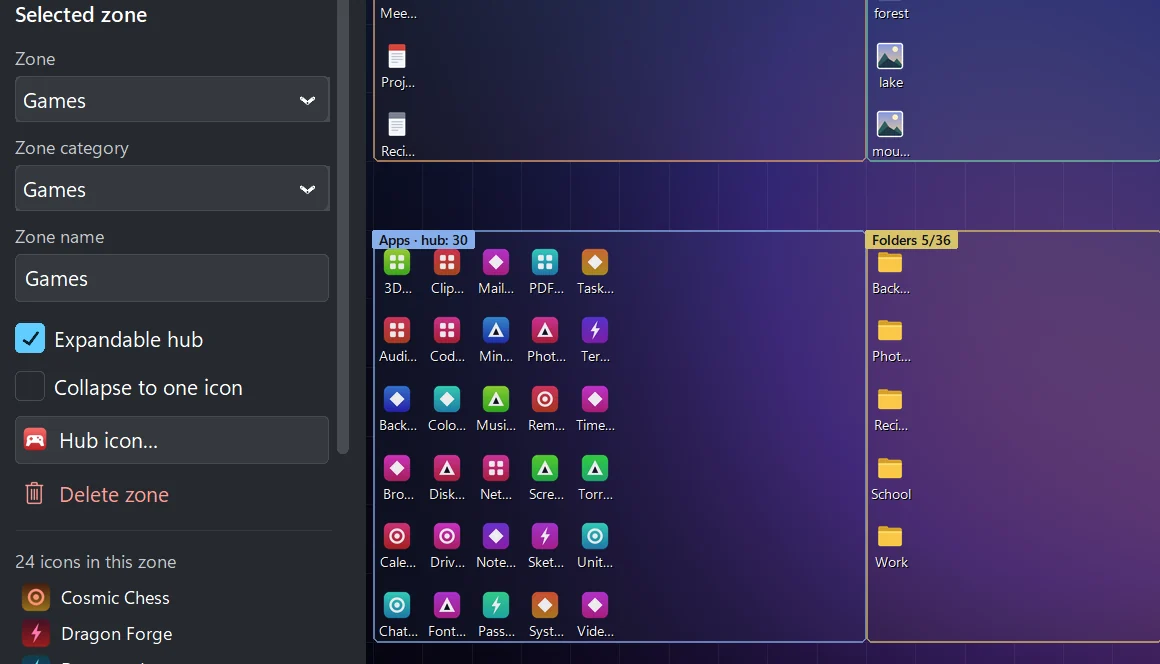Click Delete zone
Viewport: 1160px width, 664px height.
tap(96, 494)
